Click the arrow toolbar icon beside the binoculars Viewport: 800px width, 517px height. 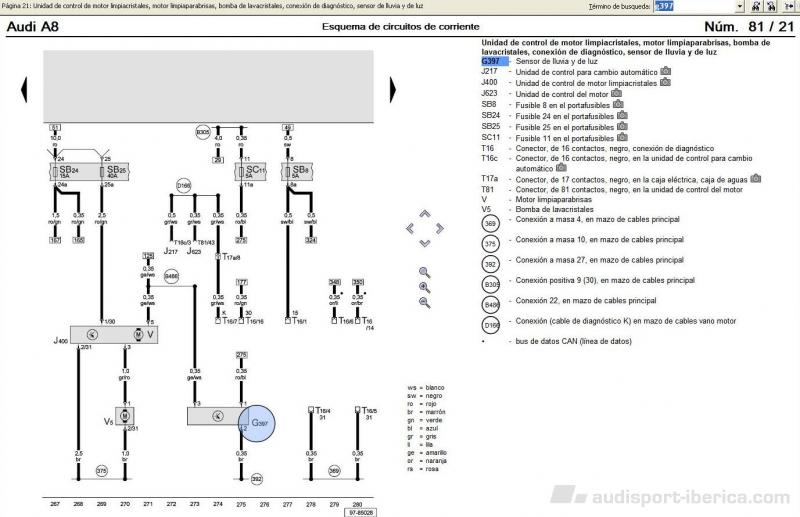(789, 6)
